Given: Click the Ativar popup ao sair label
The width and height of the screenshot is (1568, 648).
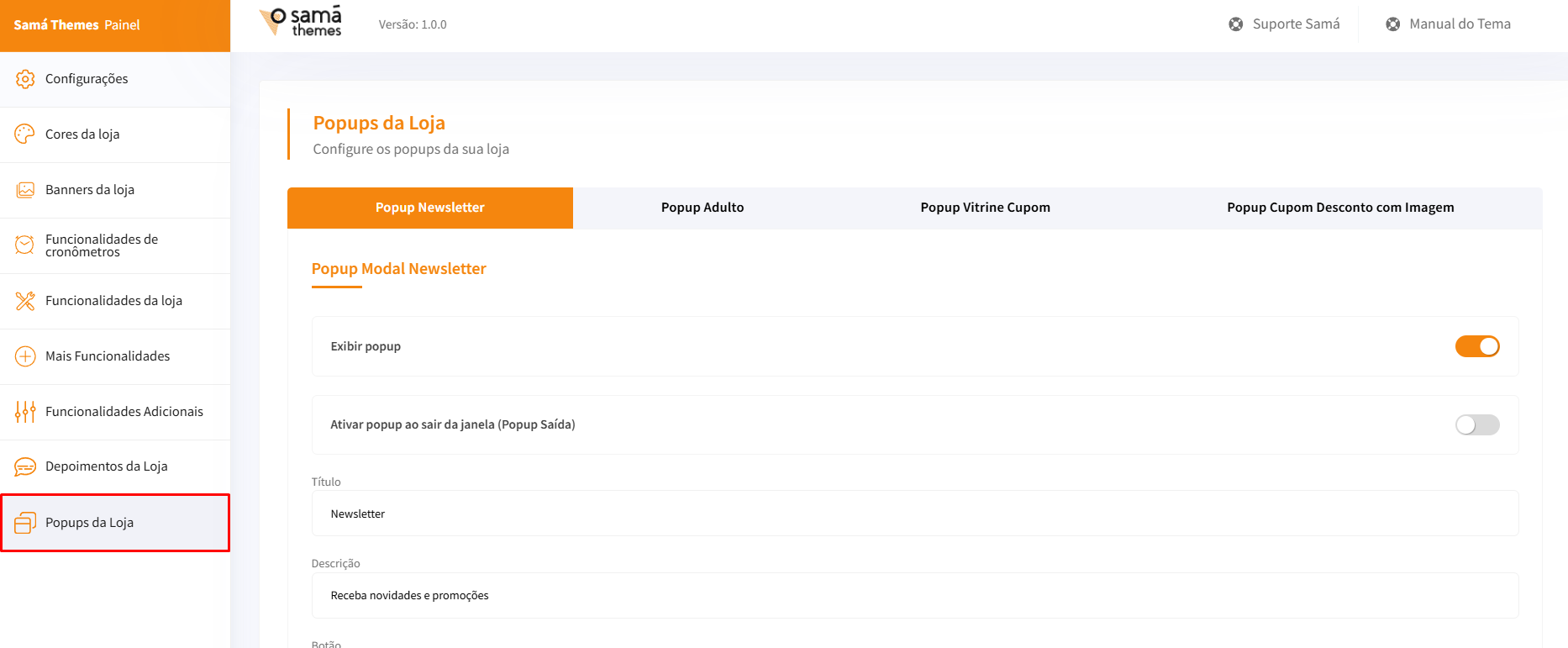Looking at the screenshot, I should pyautogui.click(x=453, y=424).
